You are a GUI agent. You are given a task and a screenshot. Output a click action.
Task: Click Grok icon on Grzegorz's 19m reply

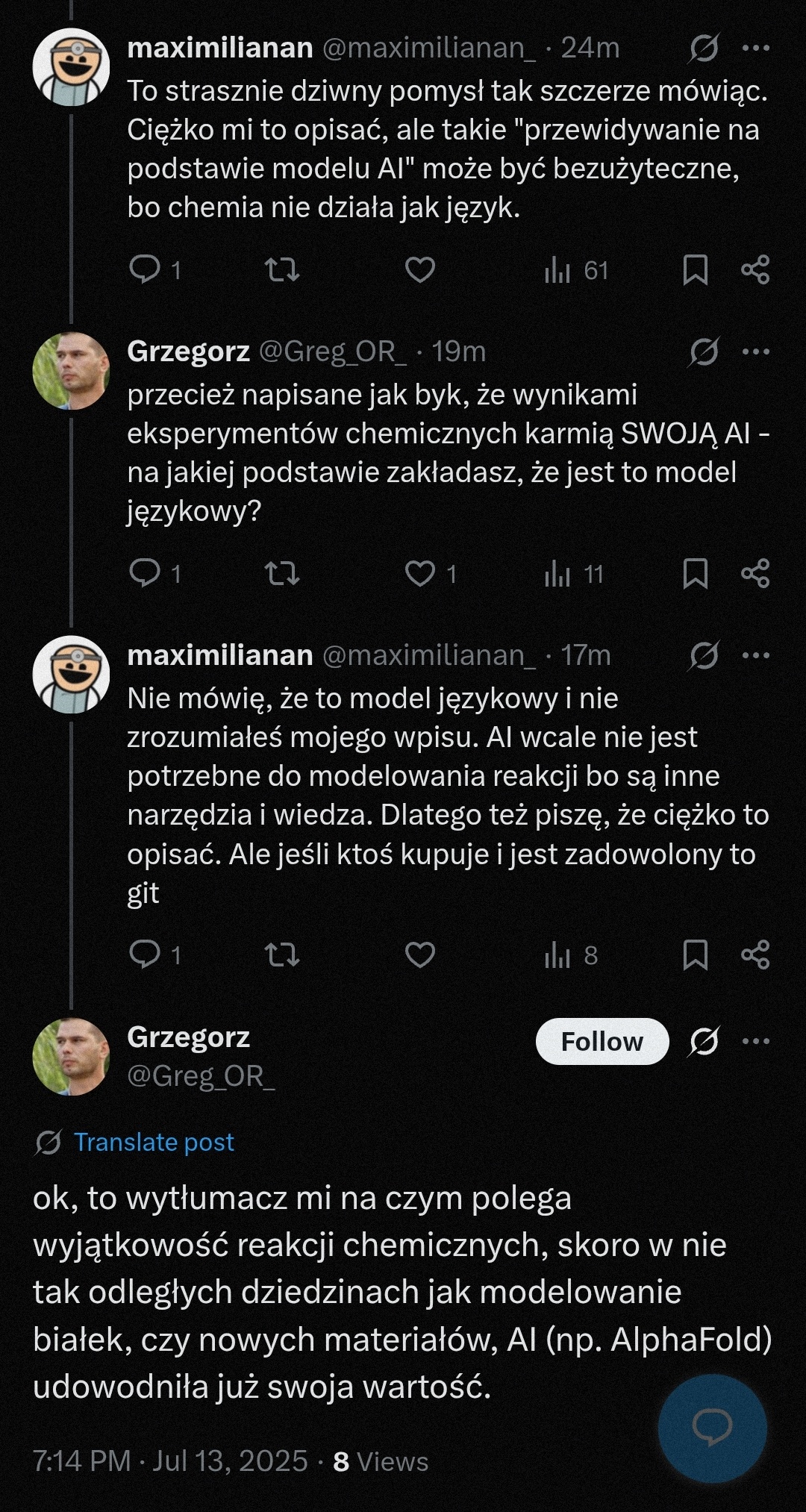pos(704,352)
